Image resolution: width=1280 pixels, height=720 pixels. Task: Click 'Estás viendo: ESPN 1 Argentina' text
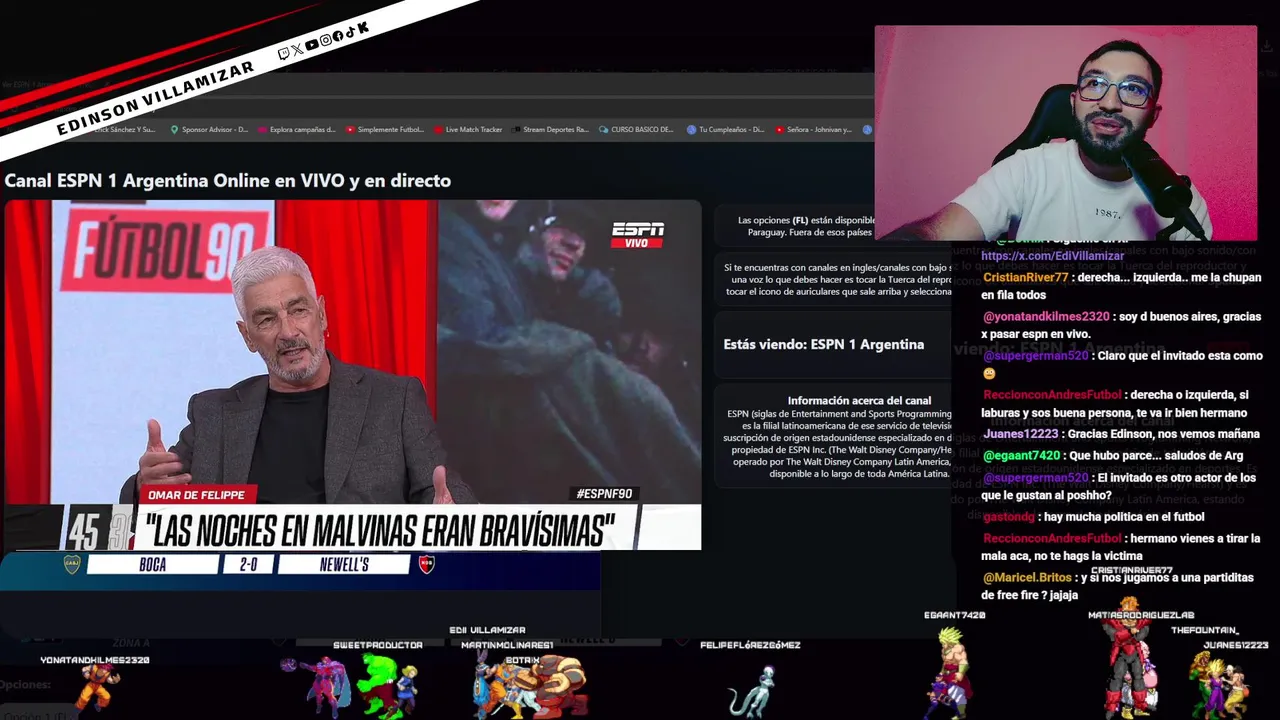[823, 344]
